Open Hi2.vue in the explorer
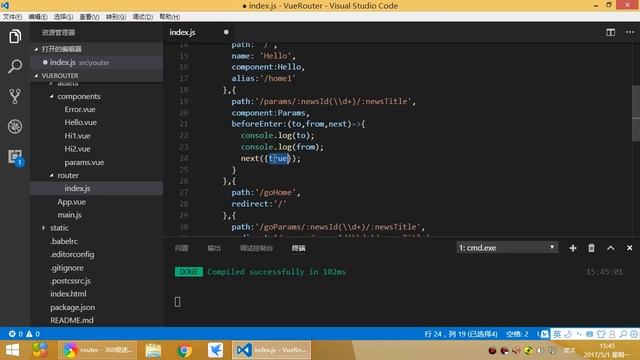The image size is (640, 360). point(78,149)
